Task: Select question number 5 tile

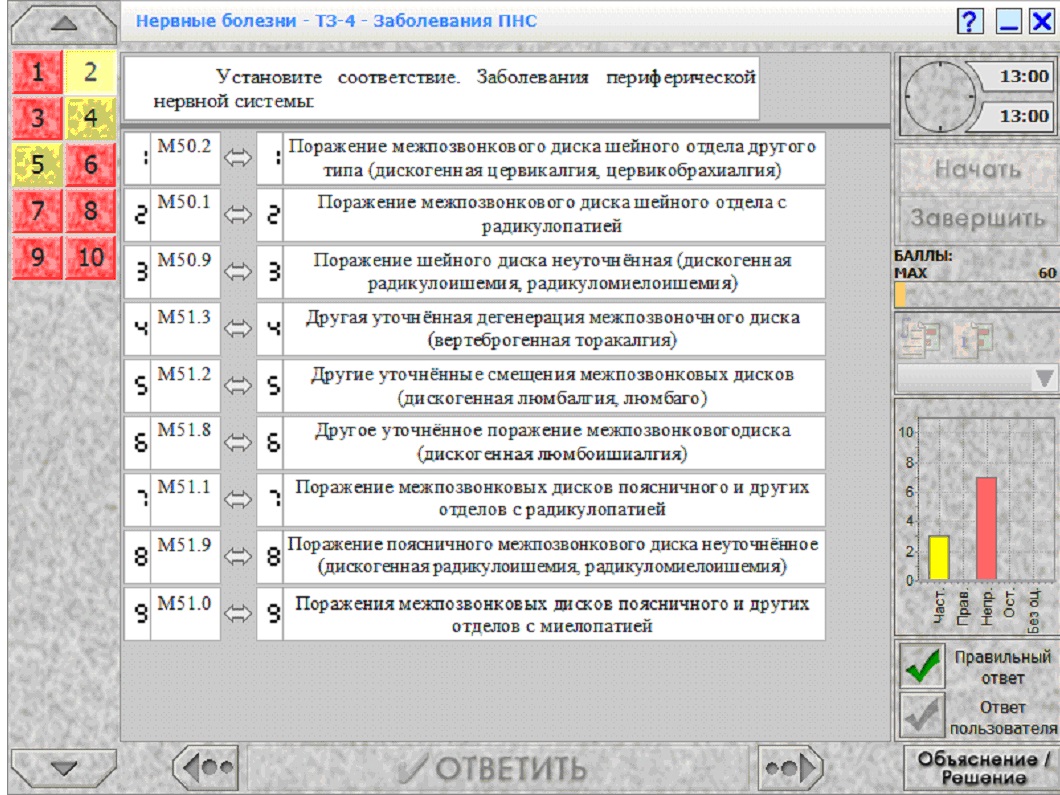Action: click(38, 164)
